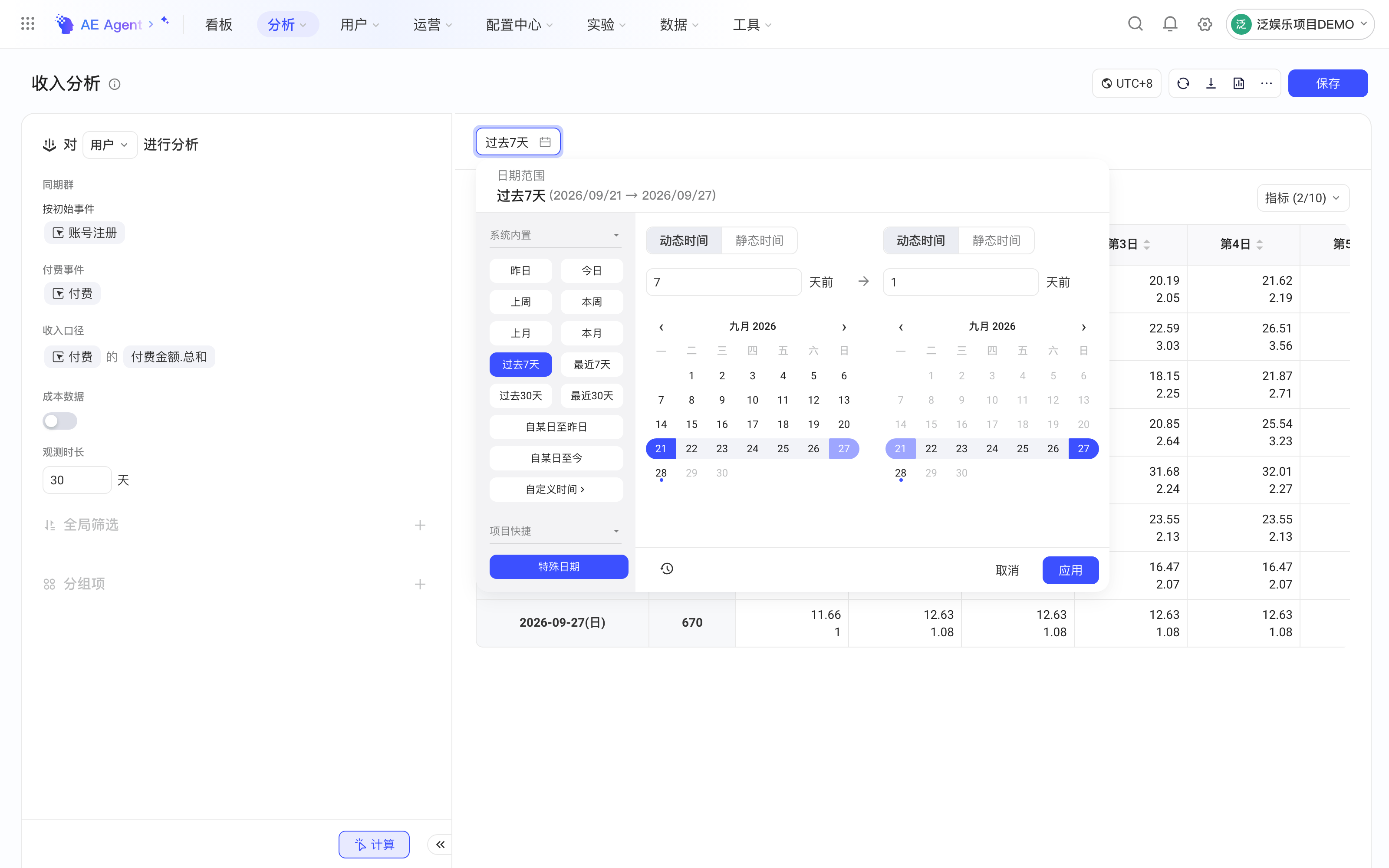The height and width of the screenshot is (868, 1389).
Task: Click the download icon in toolbar
Action: 1211,83
